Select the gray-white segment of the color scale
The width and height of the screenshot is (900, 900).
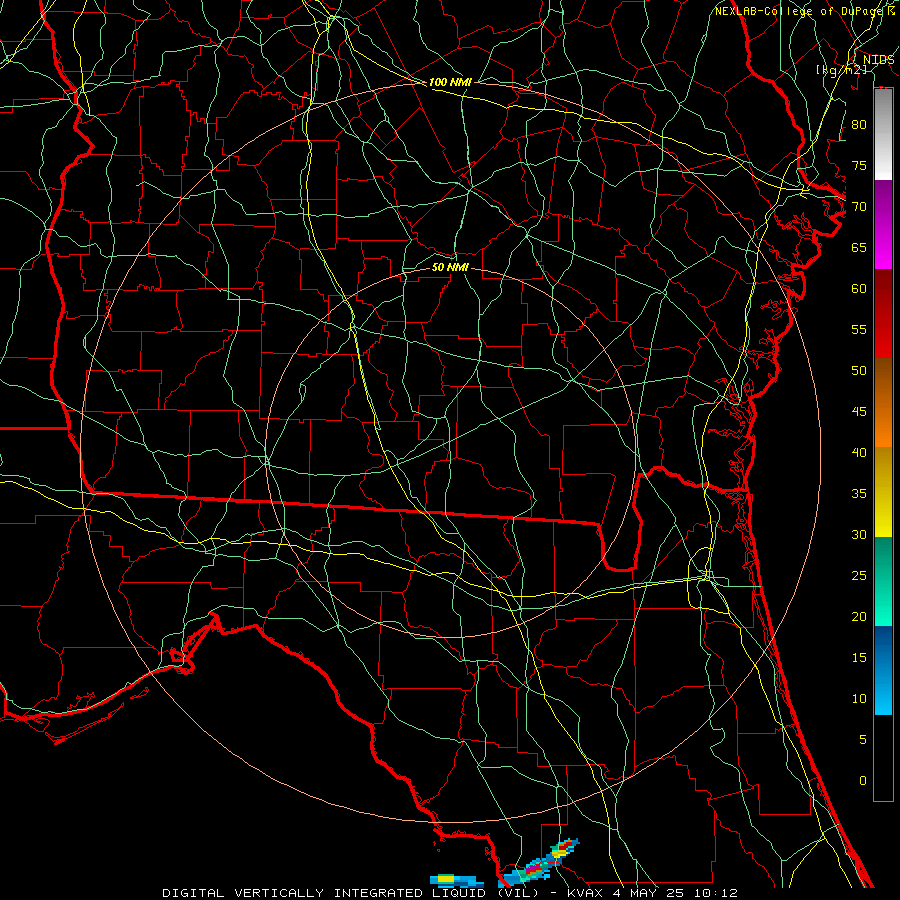883,134
